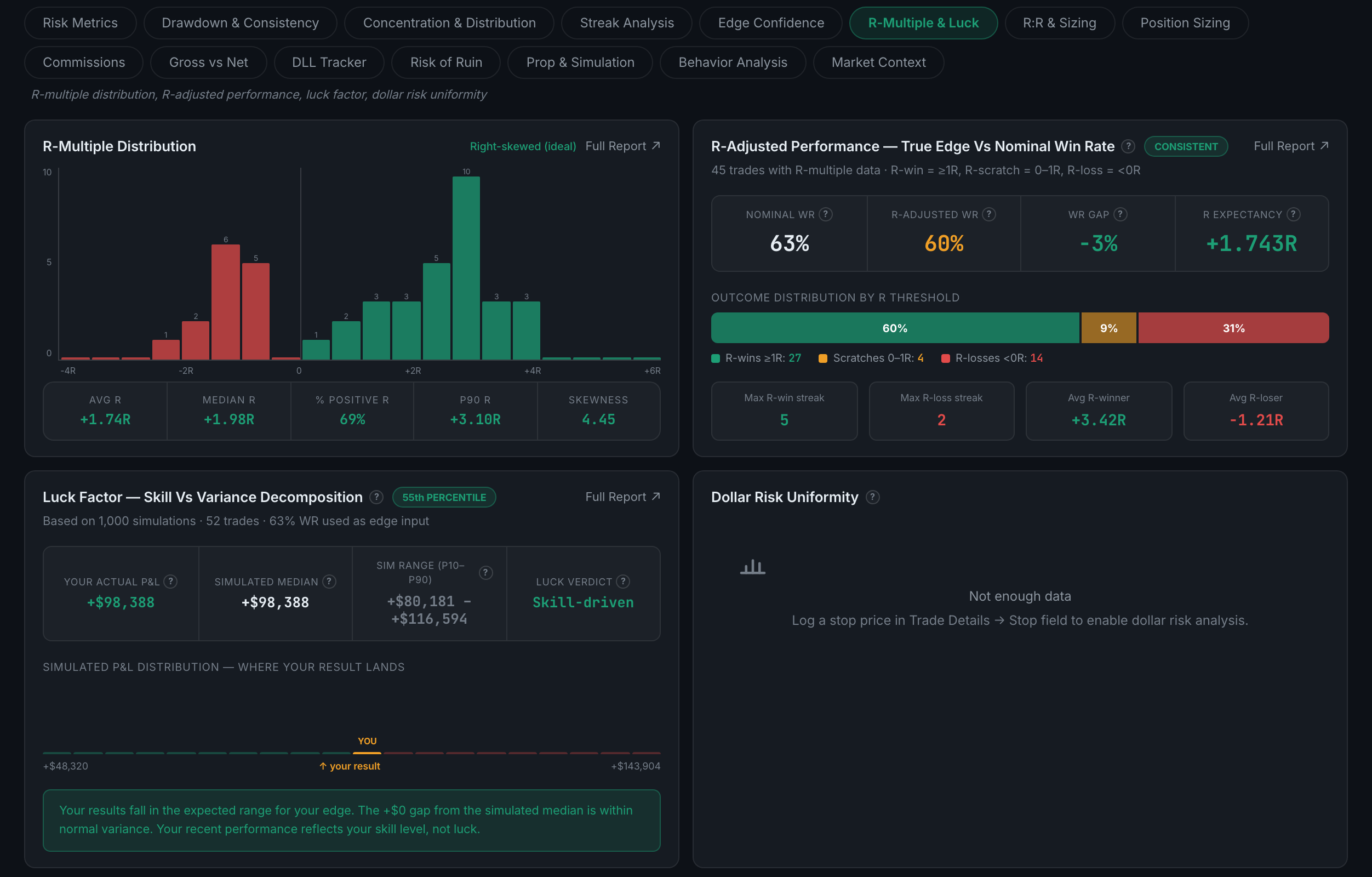The width and height of the screenshot is (1372, 877).
Task: Open R-Multiple Distribution Full Report link
Action: tap(623, 146)
